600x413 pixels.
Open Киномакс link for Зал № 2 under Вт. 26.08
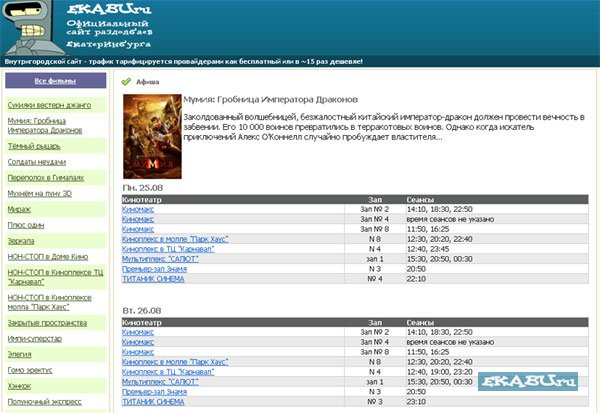click(x=138, y=332)
